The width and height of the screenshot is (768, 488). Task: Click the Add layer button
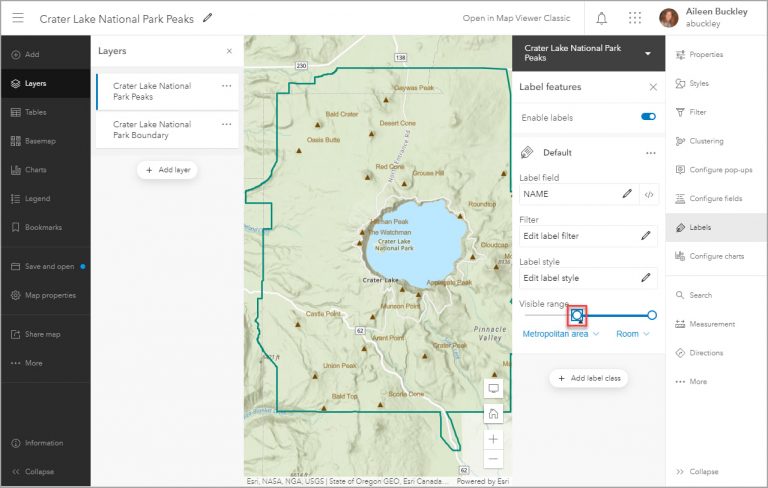tap(167, 170)
